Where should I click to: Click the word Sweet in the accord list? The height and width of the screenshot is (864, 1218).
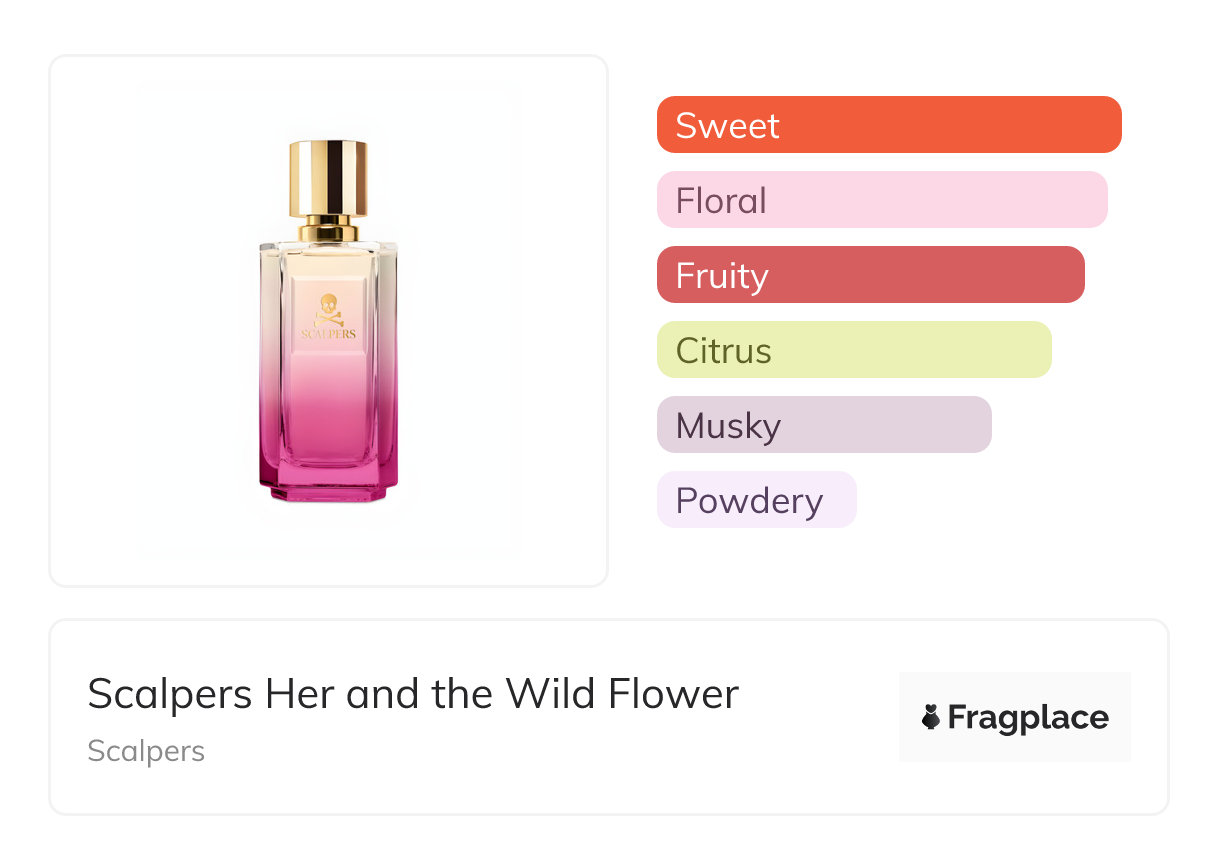(x=727, y=126)
